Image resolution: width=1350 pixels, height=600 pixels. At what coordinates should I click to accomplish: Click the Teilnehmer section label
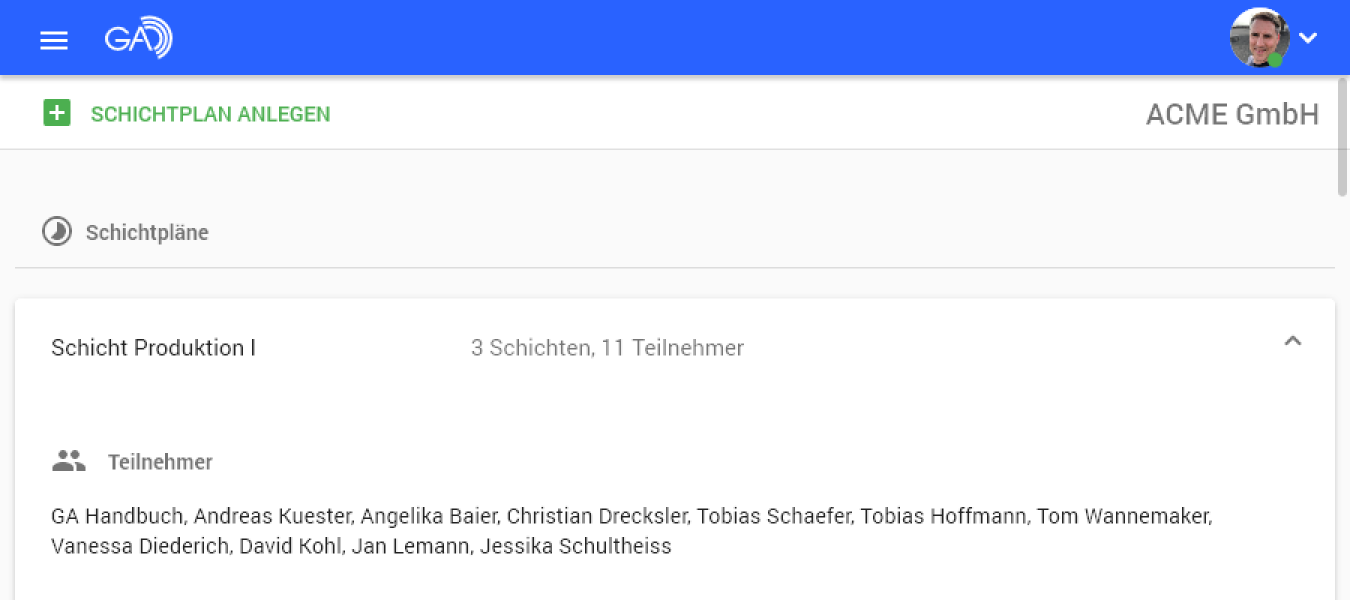[160, 461]
